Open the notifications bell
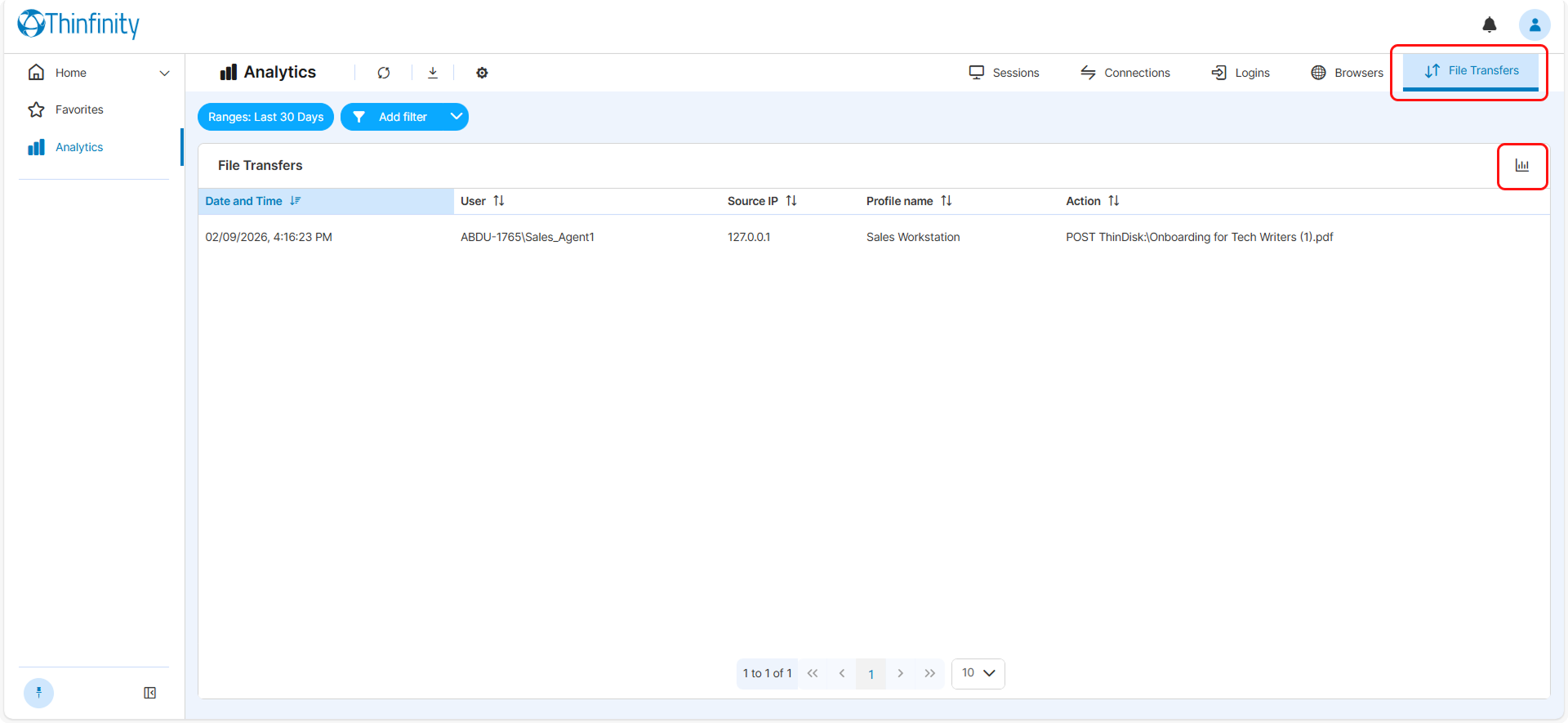 pyautogui.click(x=1490, y=25)
